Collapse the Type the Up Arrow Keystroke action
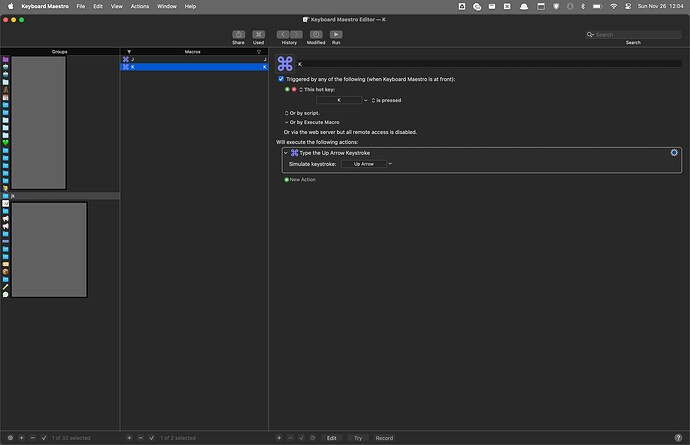The image size is (690, 445). pos(286,153)
